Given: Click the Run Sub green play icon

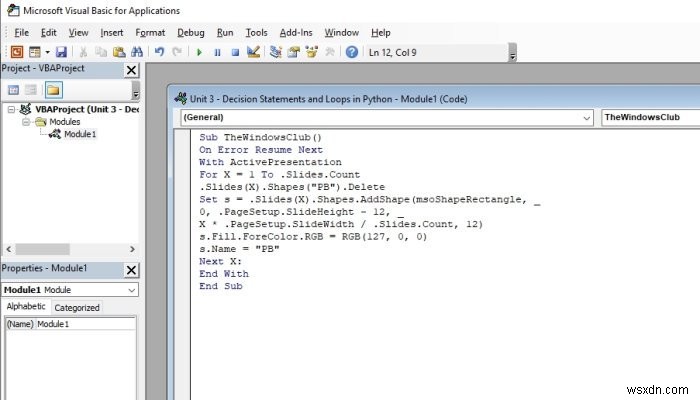Looking at the screenshot, I should click(x=199, y=53).
